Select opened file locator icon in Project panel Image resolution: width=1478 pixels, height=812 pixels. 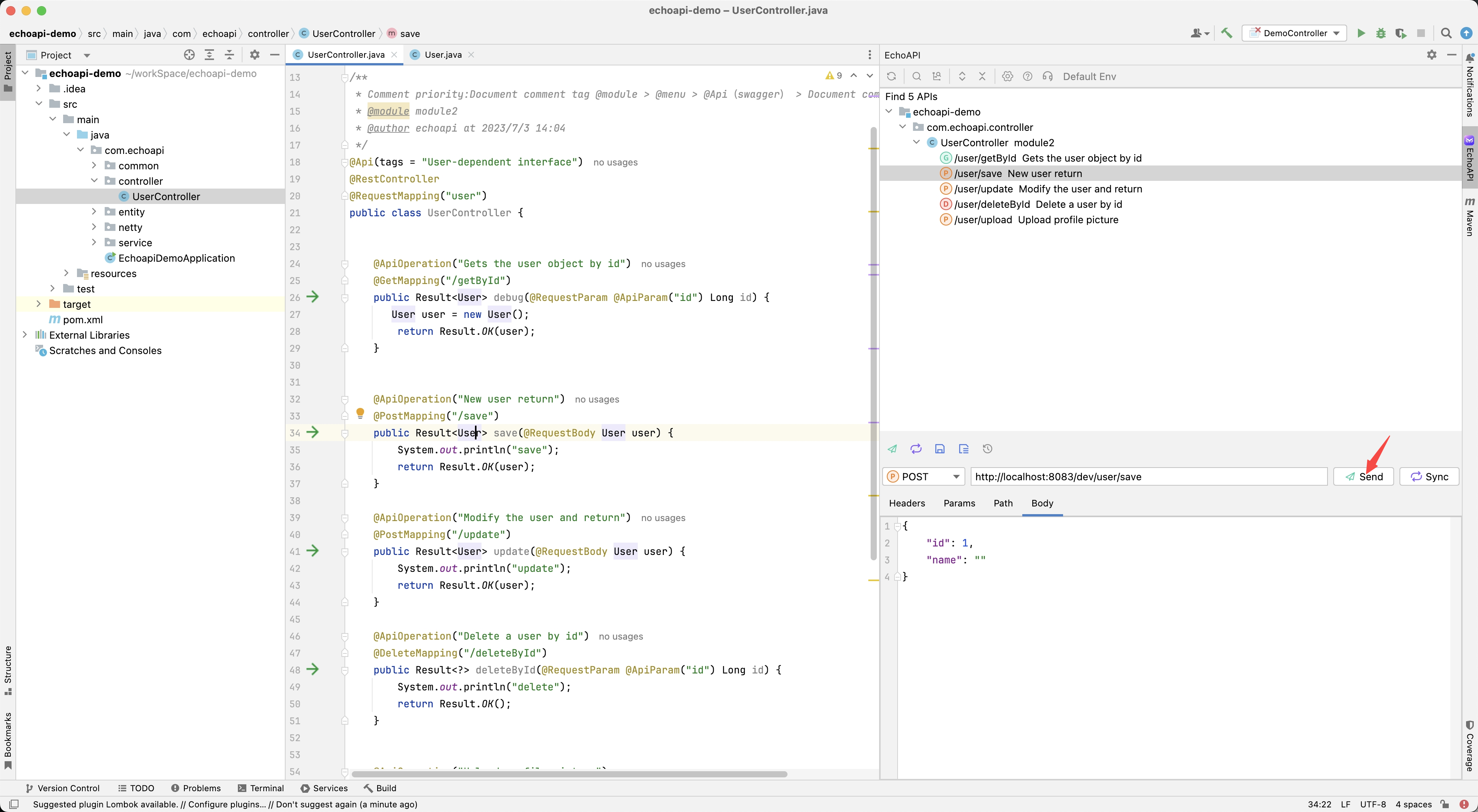[189, 55]
